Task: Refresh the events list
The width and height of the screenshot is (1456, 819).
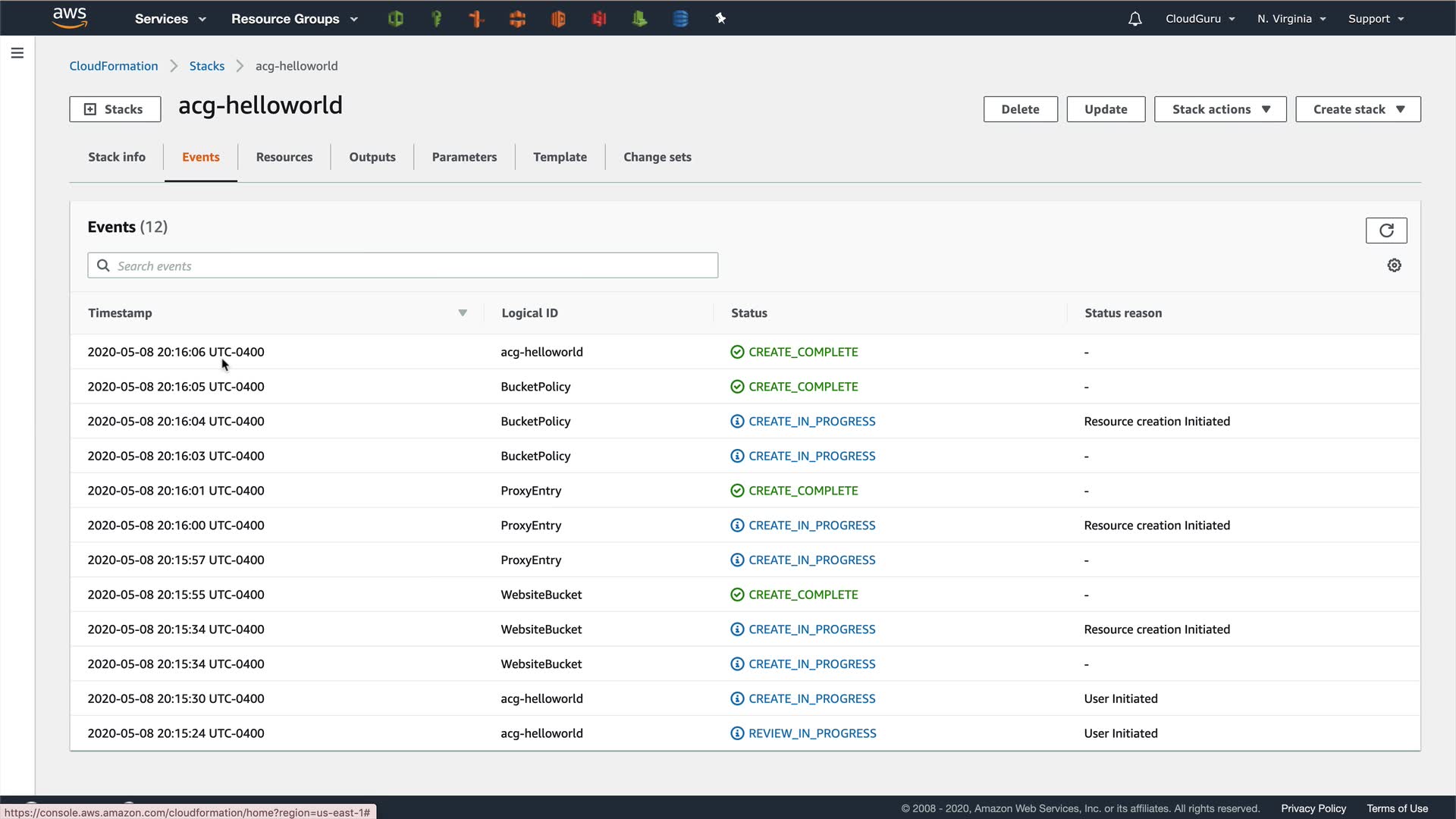Action: point(1385,231)
